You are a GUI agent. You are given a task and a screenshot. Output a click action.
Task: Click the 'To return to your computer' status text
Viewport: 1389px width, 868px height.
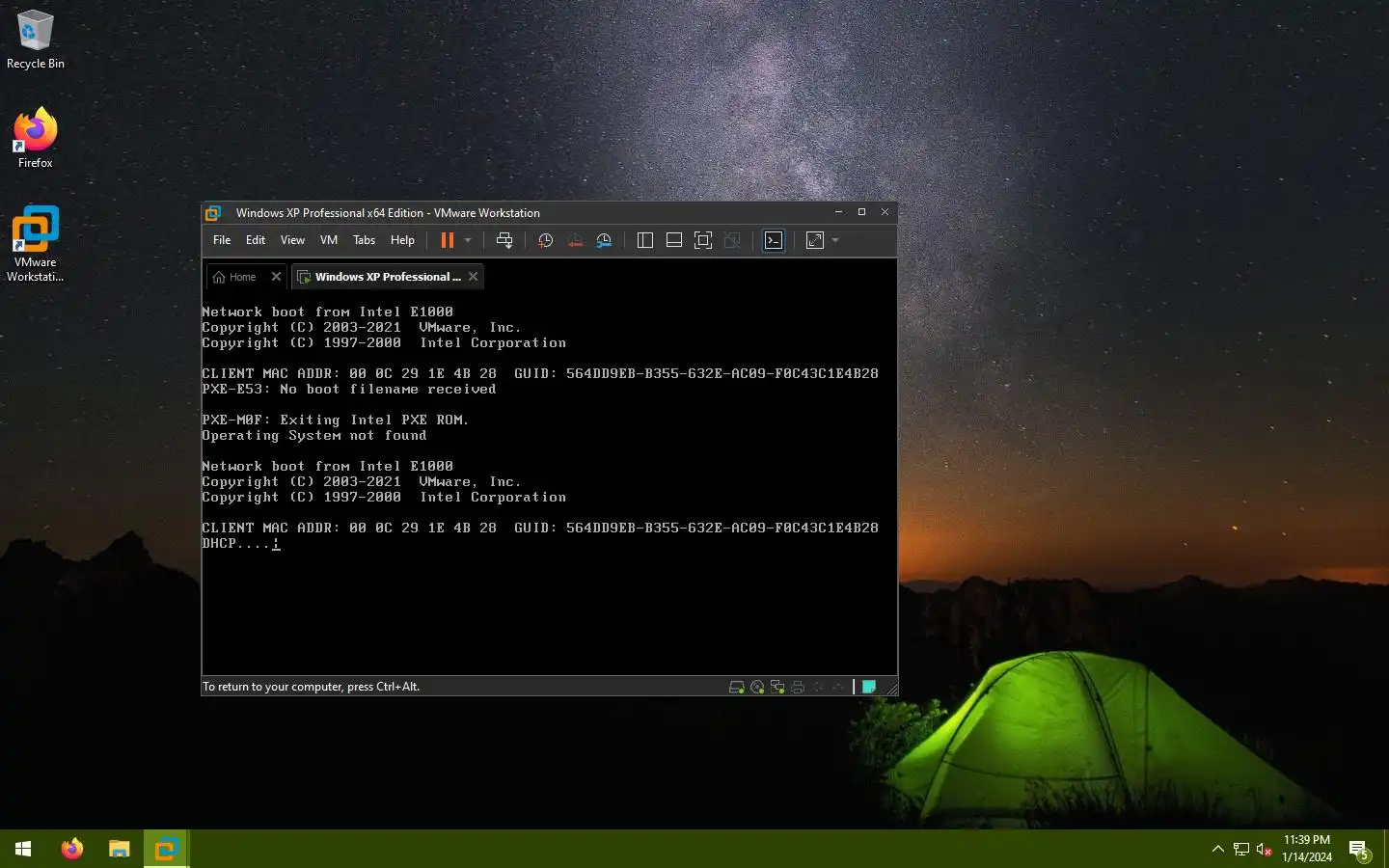pos(311,687)
